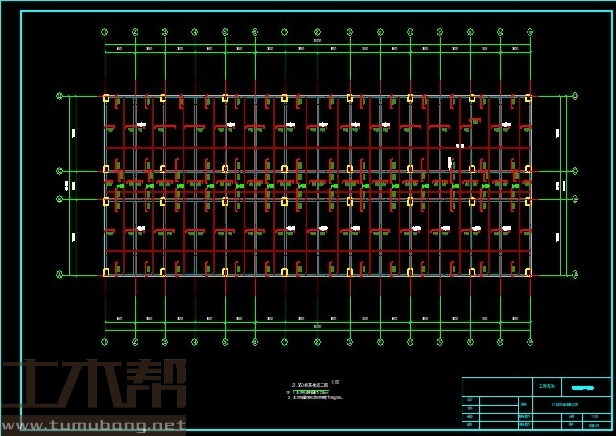Click the notes text under the drawing title
The height and width of the screenshot is (436, 616).
316,396
